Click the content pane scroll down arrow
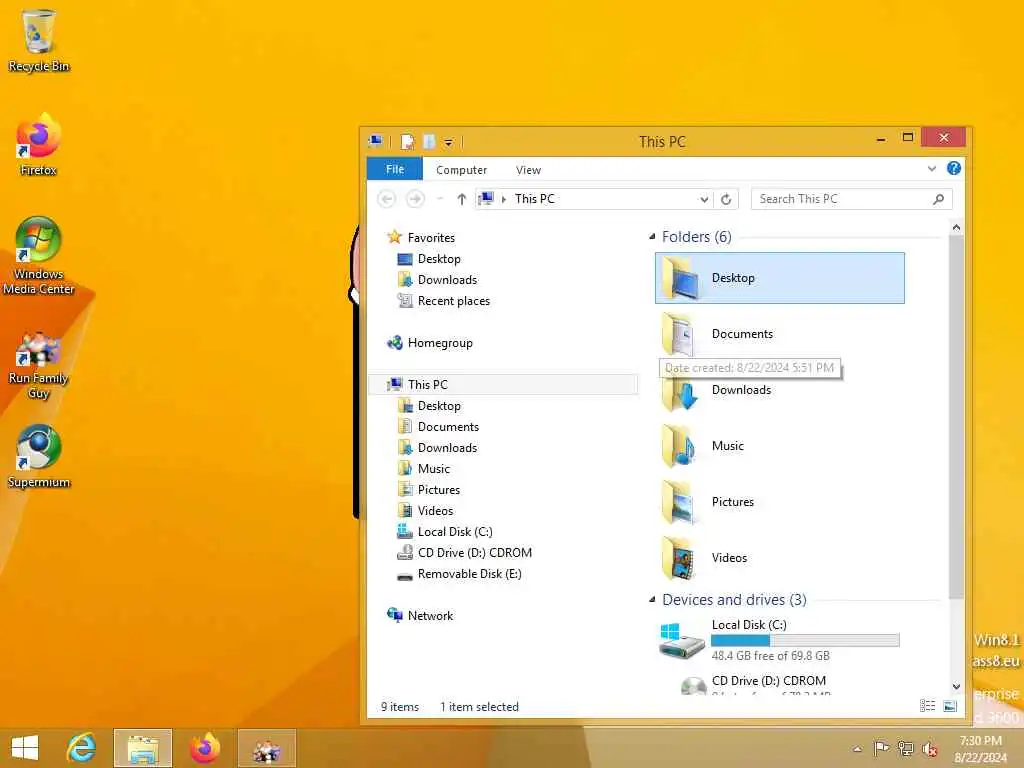1024x768 pixels. [x=956, y=686]
